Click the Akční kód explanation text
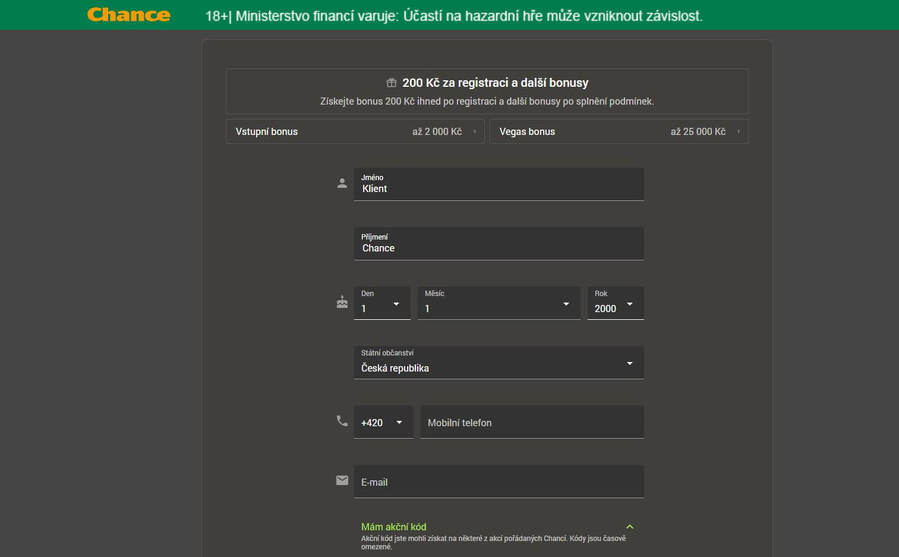Viewport: 899px width, 557px height. tap(493, 543)
